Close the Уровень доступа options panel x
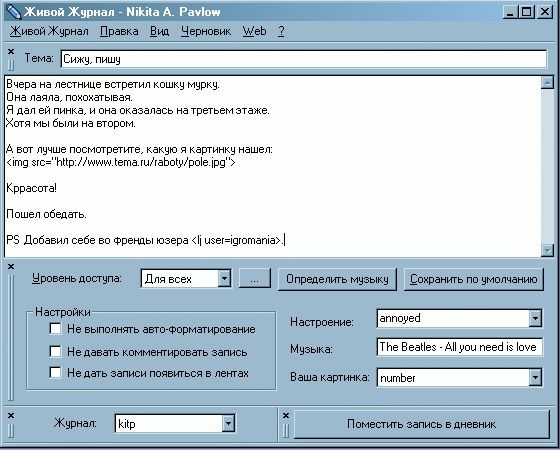560x450 pixels. tap(11, 266)
